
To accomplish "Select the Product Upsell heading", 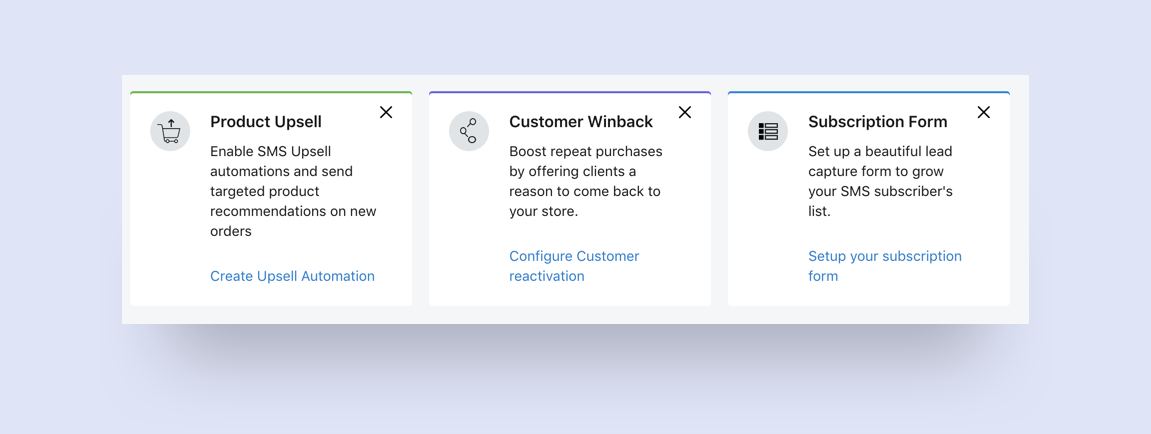I will [x=266, y=122].
